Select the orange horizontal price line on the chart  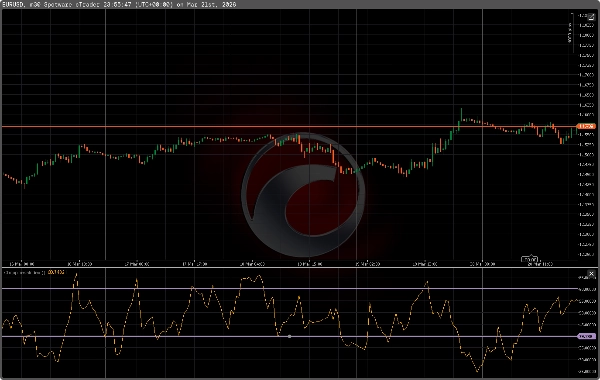click(289, 126)
